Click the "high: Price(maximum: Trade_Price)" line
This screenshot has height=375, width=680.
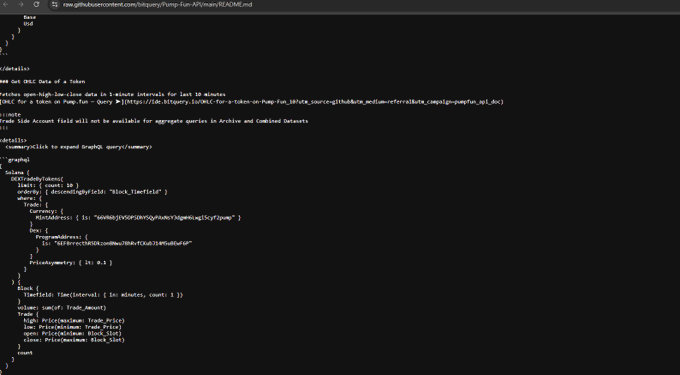(x=74, y=320)
